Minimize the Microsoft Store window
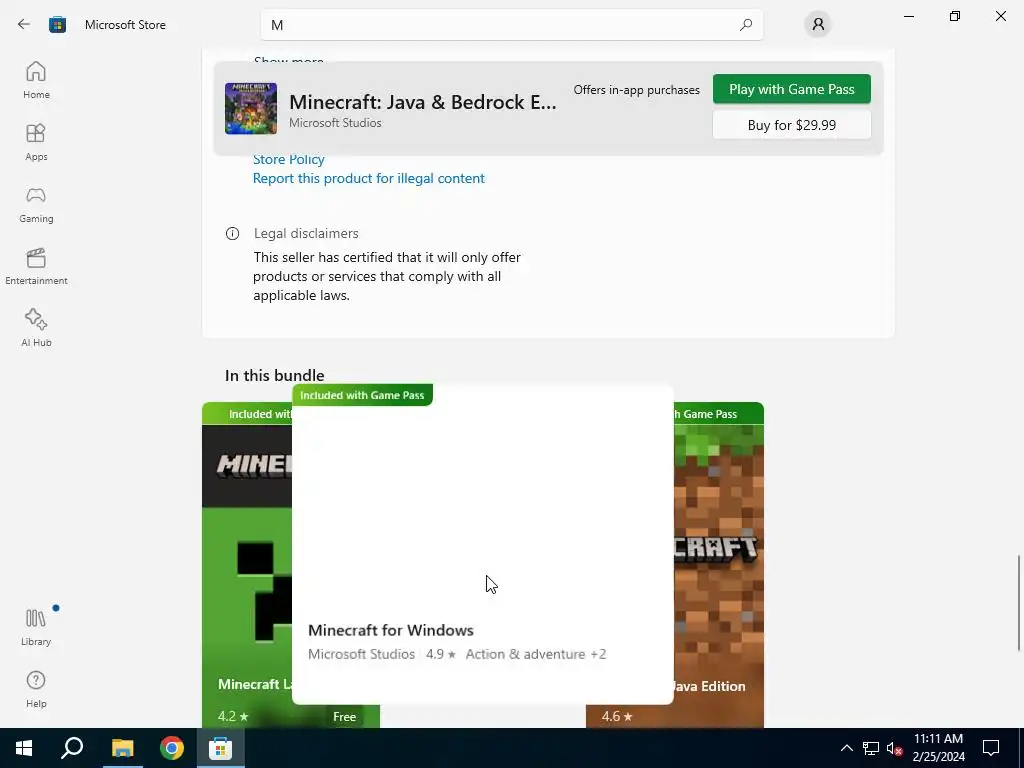The width and height of the screenshot is (1024, 768). tap(908, 16)
